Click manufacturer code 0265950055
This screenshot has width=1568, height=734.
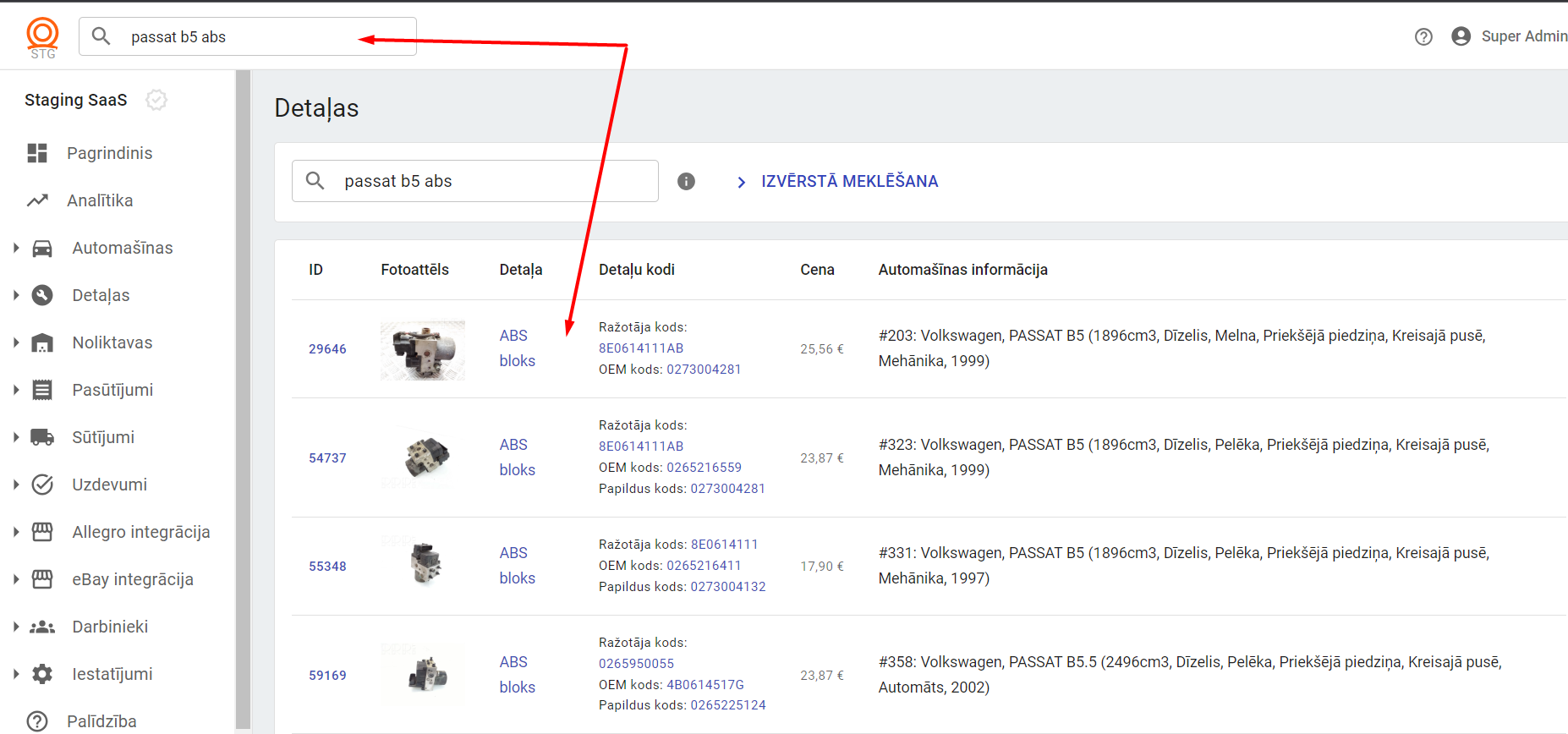pyautogui.click(x=636, y=664)
